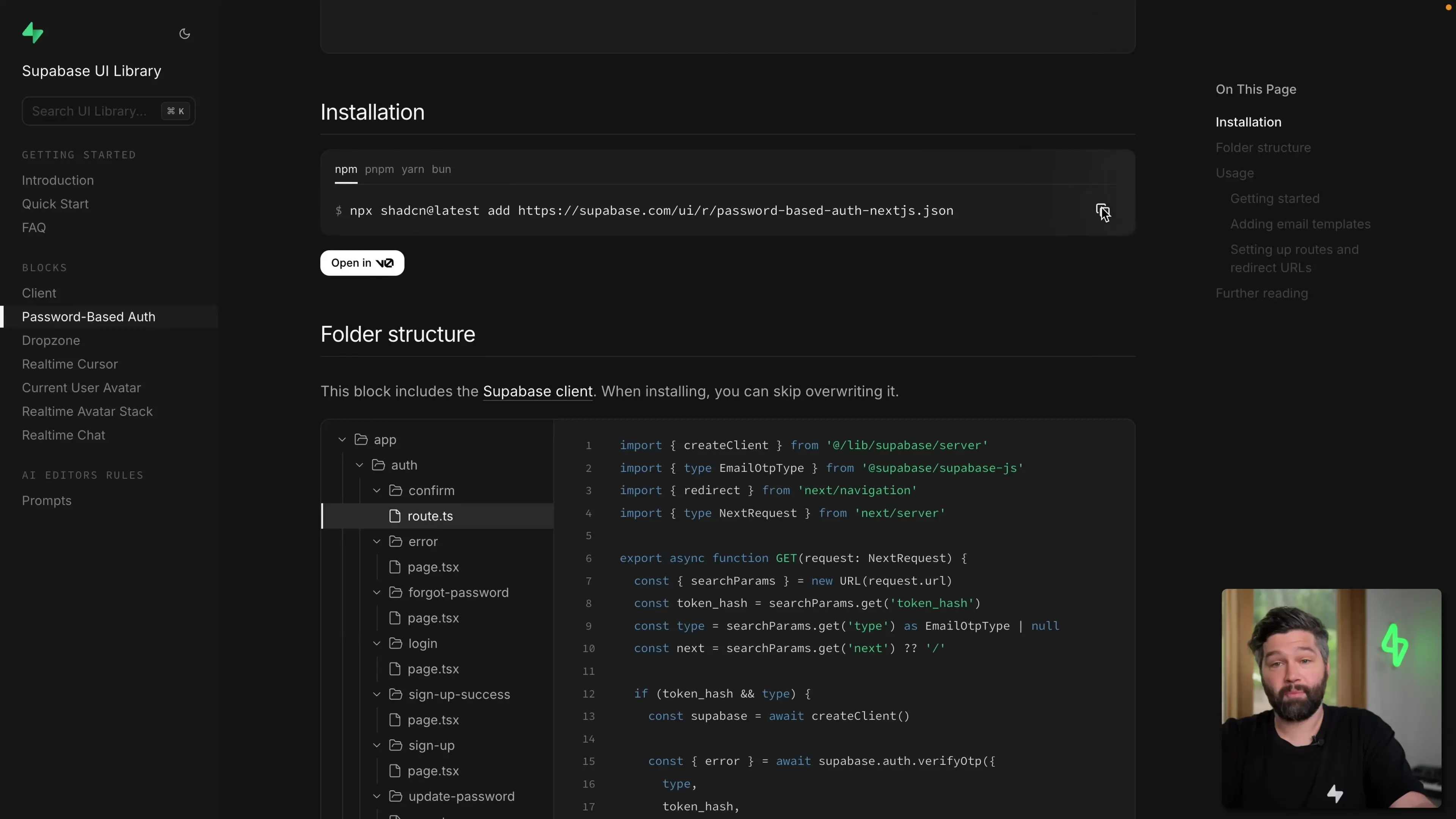Click the update-password folder icon
This screenshot has width=1456, height=819.
(x=395, y=796)
